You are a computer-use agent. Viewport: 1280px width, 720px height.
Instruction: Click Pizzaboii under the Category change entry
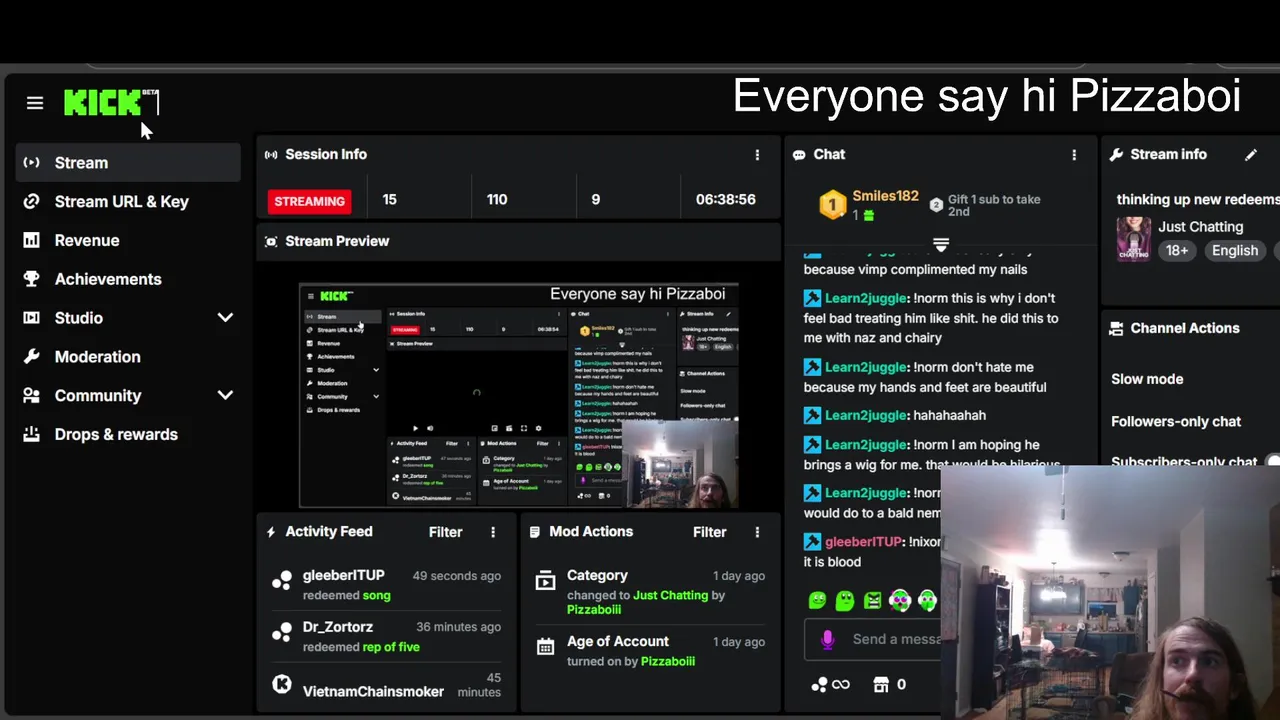[594, 610]
